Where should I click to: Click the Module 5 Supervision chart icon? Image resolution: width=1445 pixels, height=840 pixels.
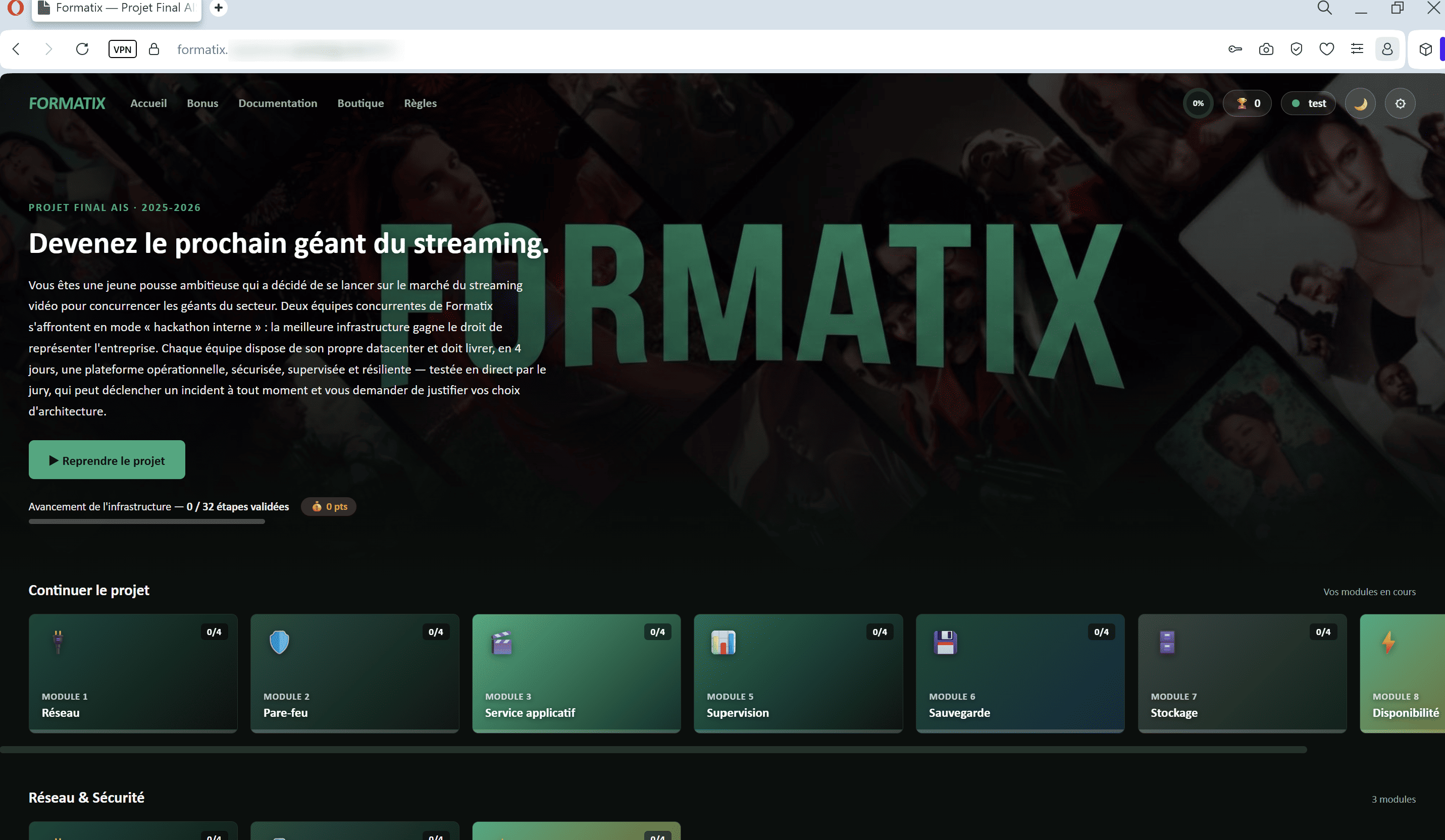723,642
